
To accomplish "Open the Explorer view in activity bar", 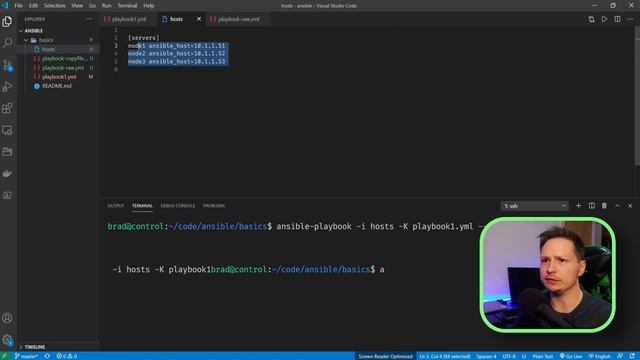I will tap(7, 21).
